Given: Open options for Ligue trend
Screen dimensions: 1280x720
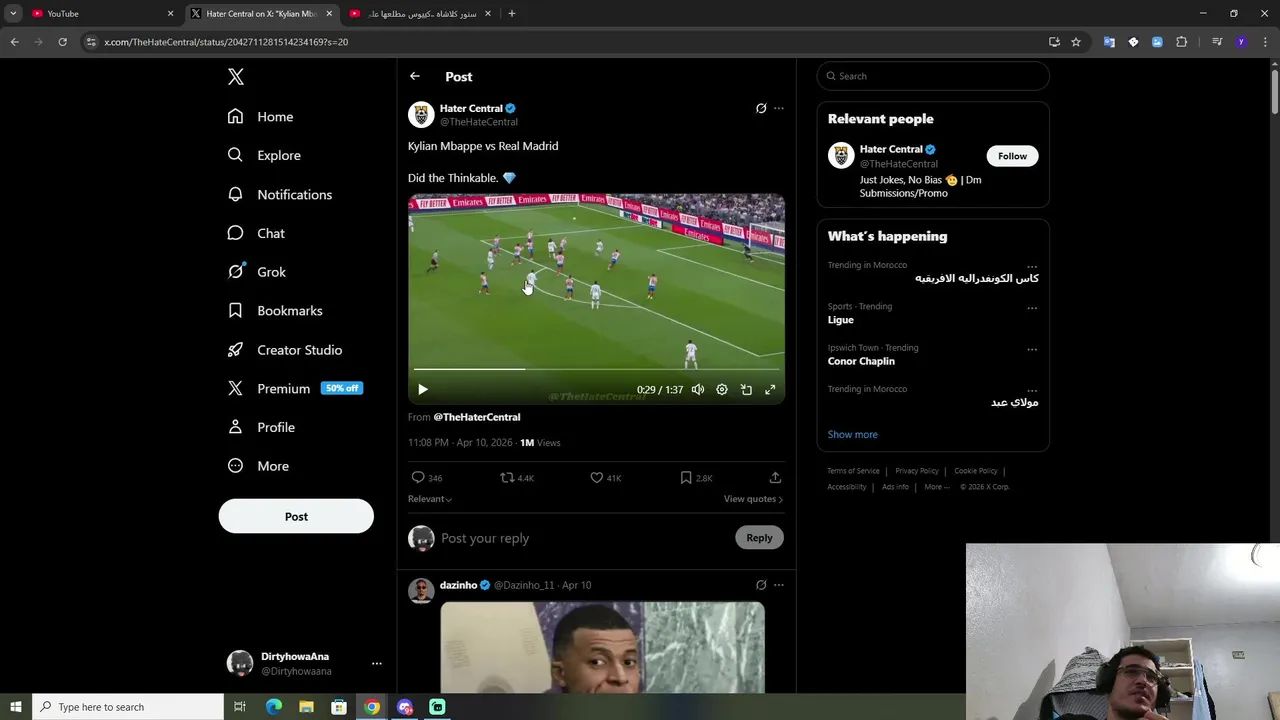Looking at the screenshot, I should click(x=1032, y=308).
